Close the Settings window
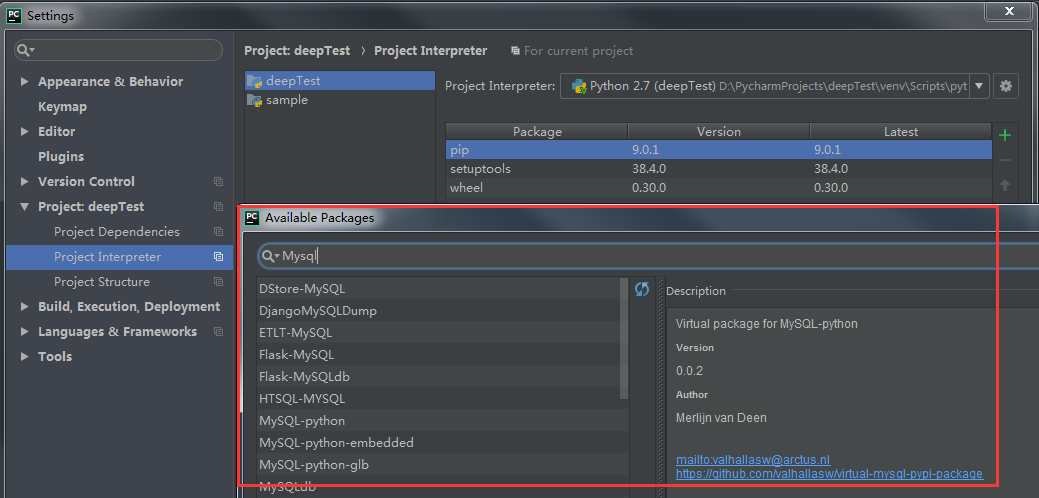This screenshot has width=1039, height=498. [x=1010, y=11]
